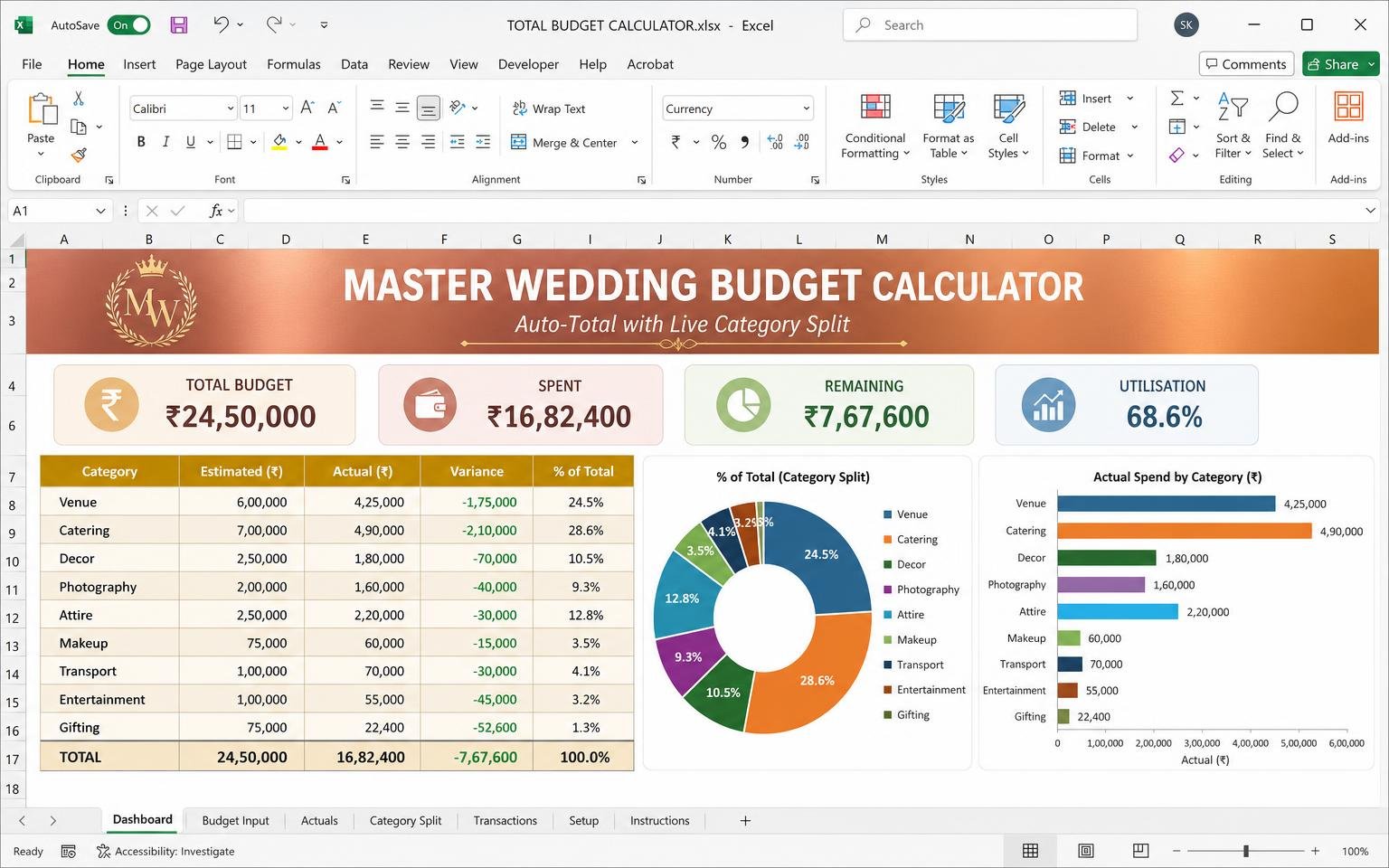The width and height of the screenshot is (1389, 868).
Task: Click the Redo arrow icon
Action: click(x=274, y=25)
